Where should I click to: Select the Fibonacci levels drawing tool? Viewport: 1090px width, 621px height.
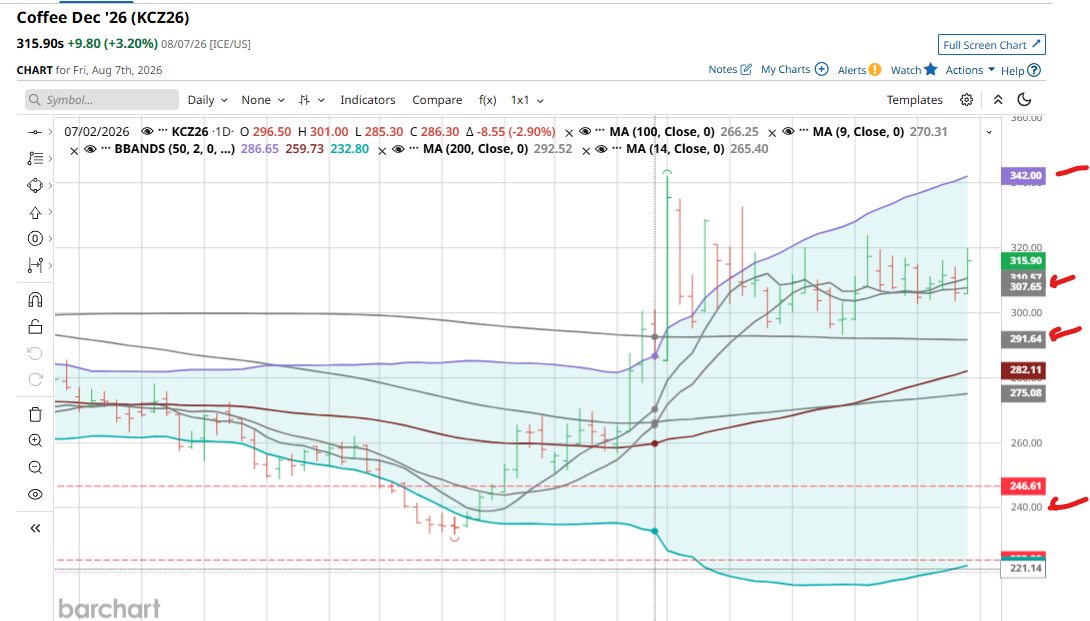tap(35, 159)
